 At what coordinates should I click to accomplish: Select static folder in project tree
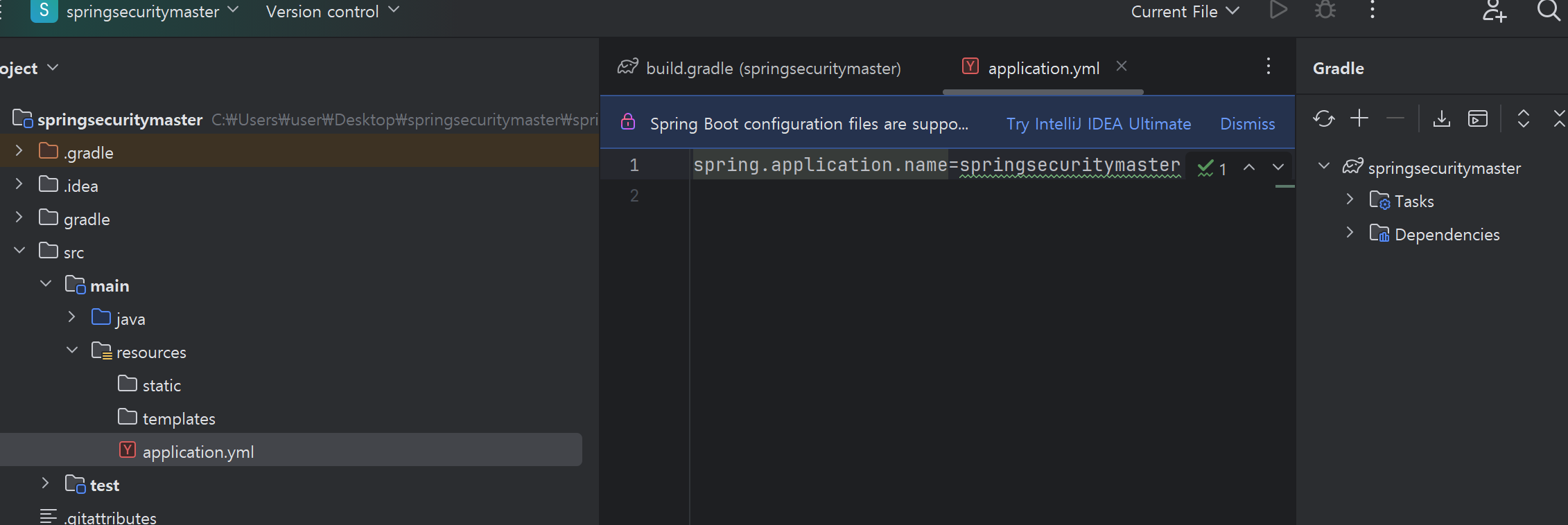[162, 386]
